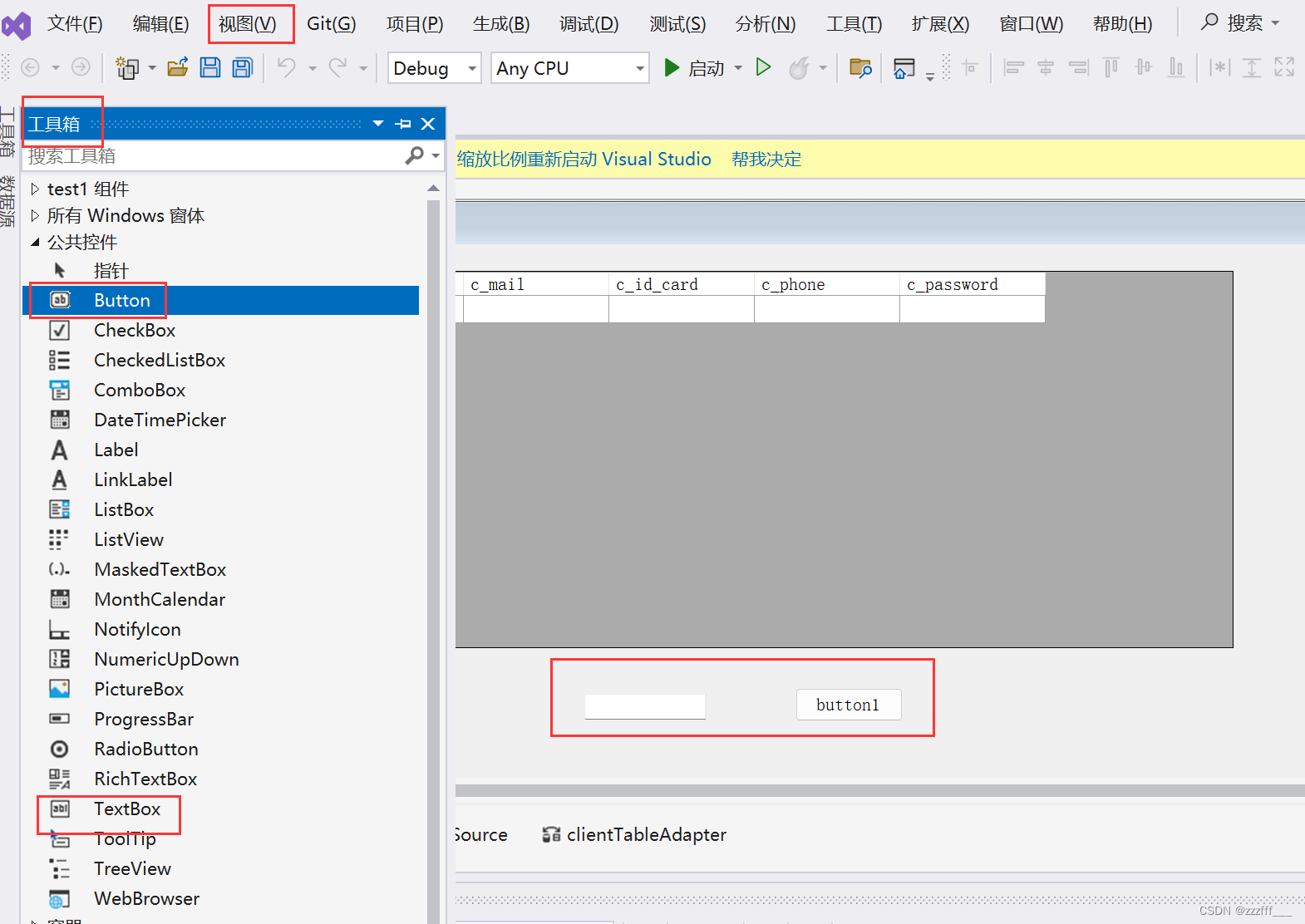Image resolution: width=1305 pixels, height=924 pixels.
Task: Open the search options dropdown in Toolbox
Action: (436, 156)
